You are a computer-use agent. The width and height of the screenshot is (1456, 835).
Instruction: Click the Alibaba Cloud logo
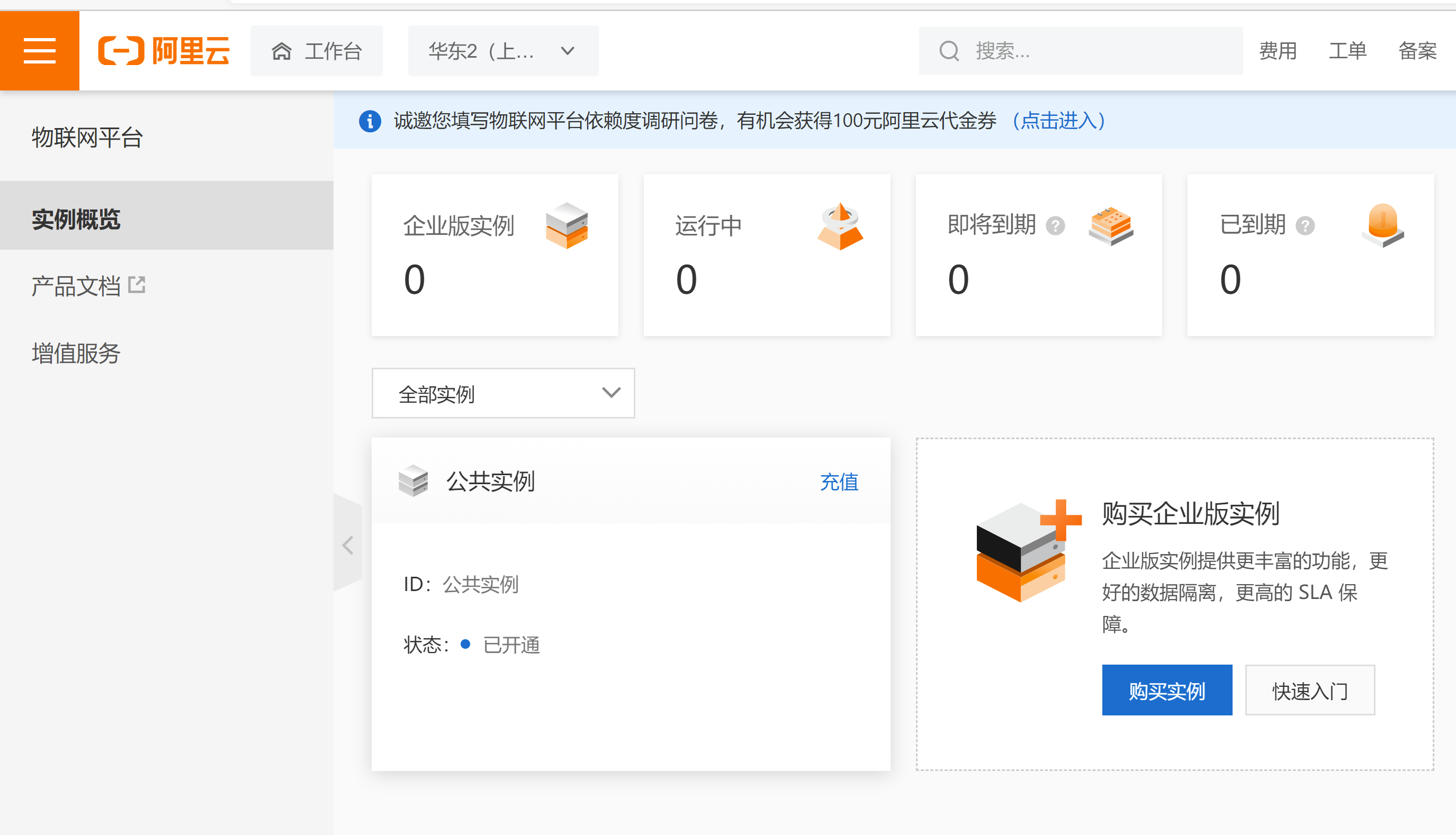coord(164,50)
